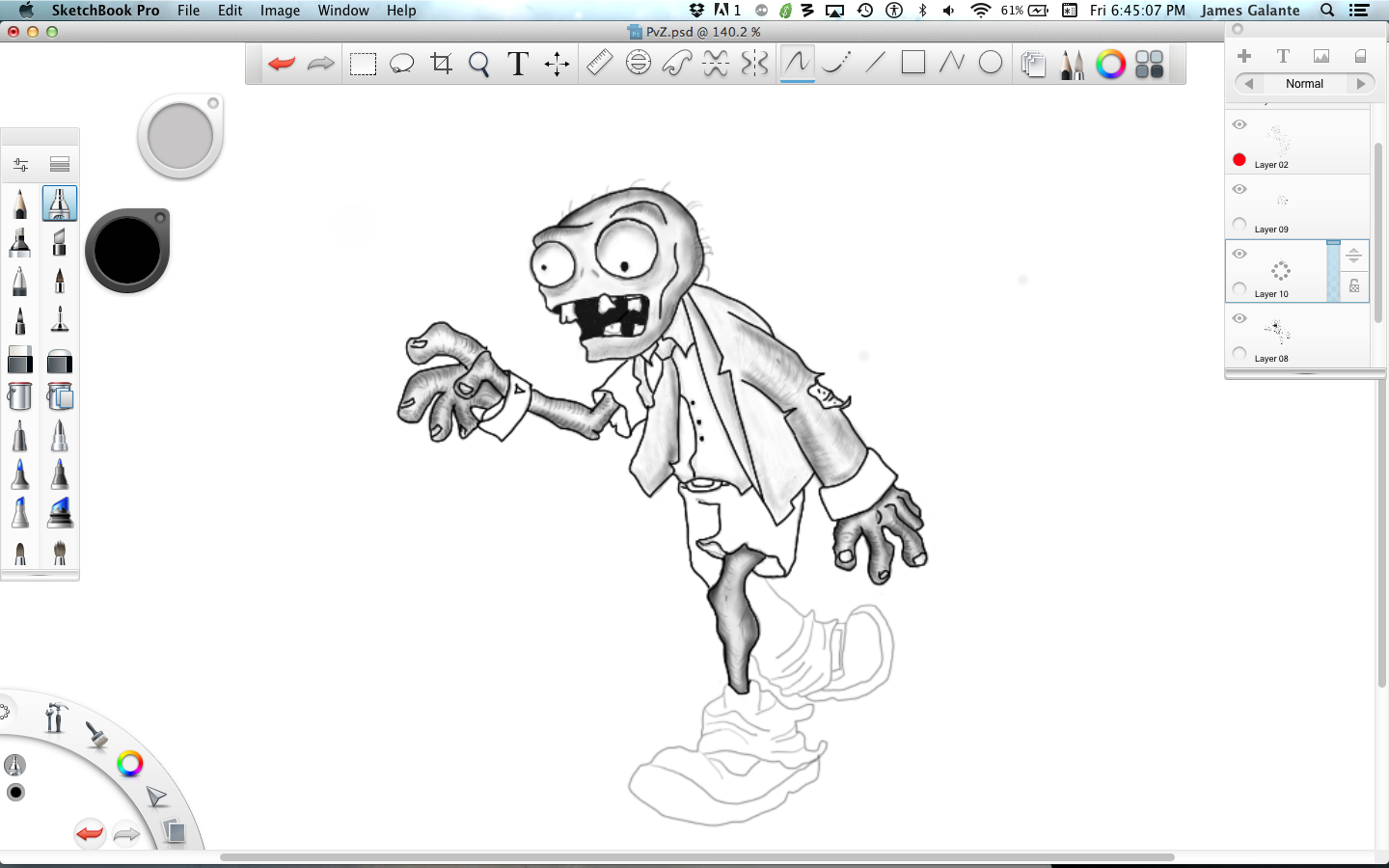Click the Redo arrow in top toolbar

(320, 64)
